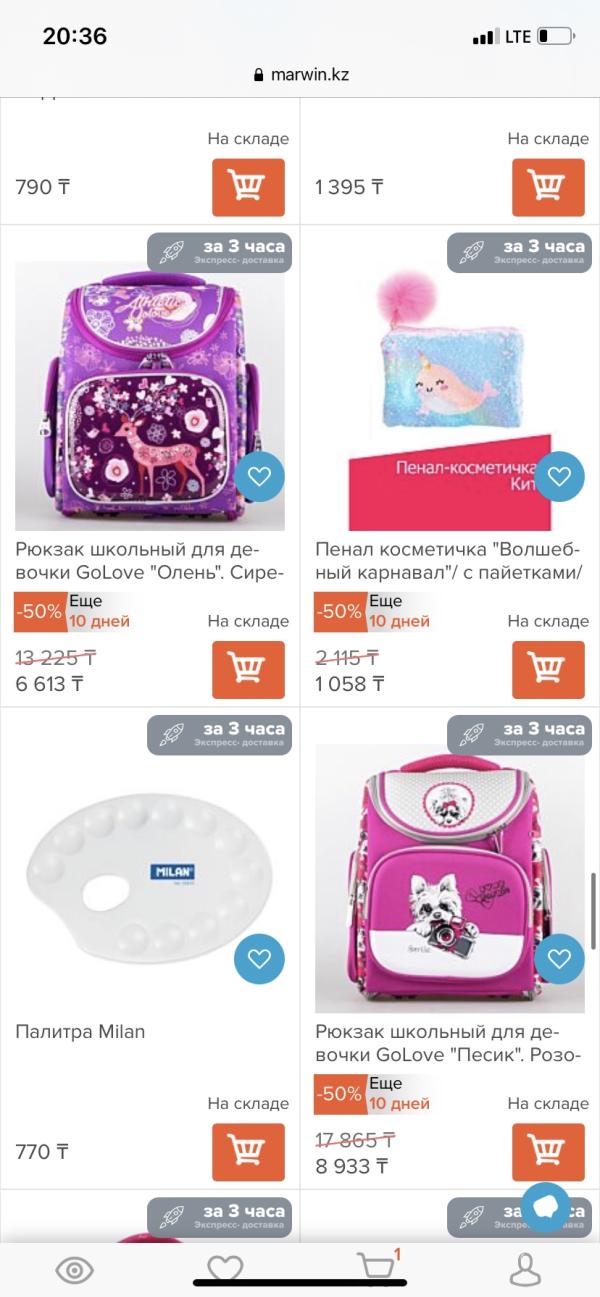Screen dimensions: 600x1297
Task: Toggle wishlist heart on Milan palette
Action: tap(259, 960)
